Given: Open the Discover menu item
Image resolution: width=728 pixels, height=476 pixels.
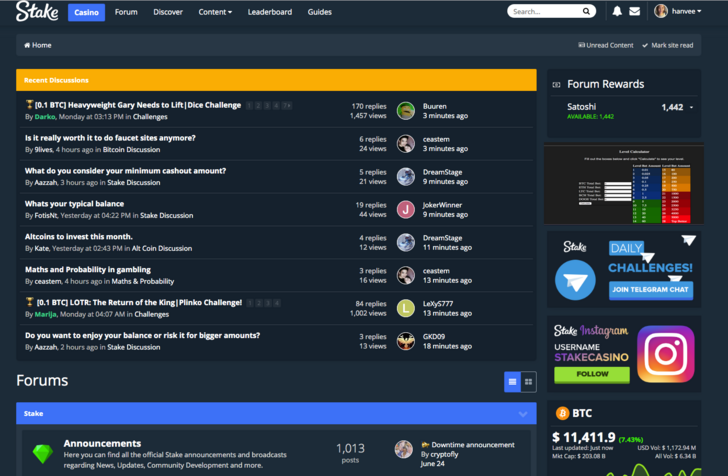Looking at the screenshot, I should (168, 12).
